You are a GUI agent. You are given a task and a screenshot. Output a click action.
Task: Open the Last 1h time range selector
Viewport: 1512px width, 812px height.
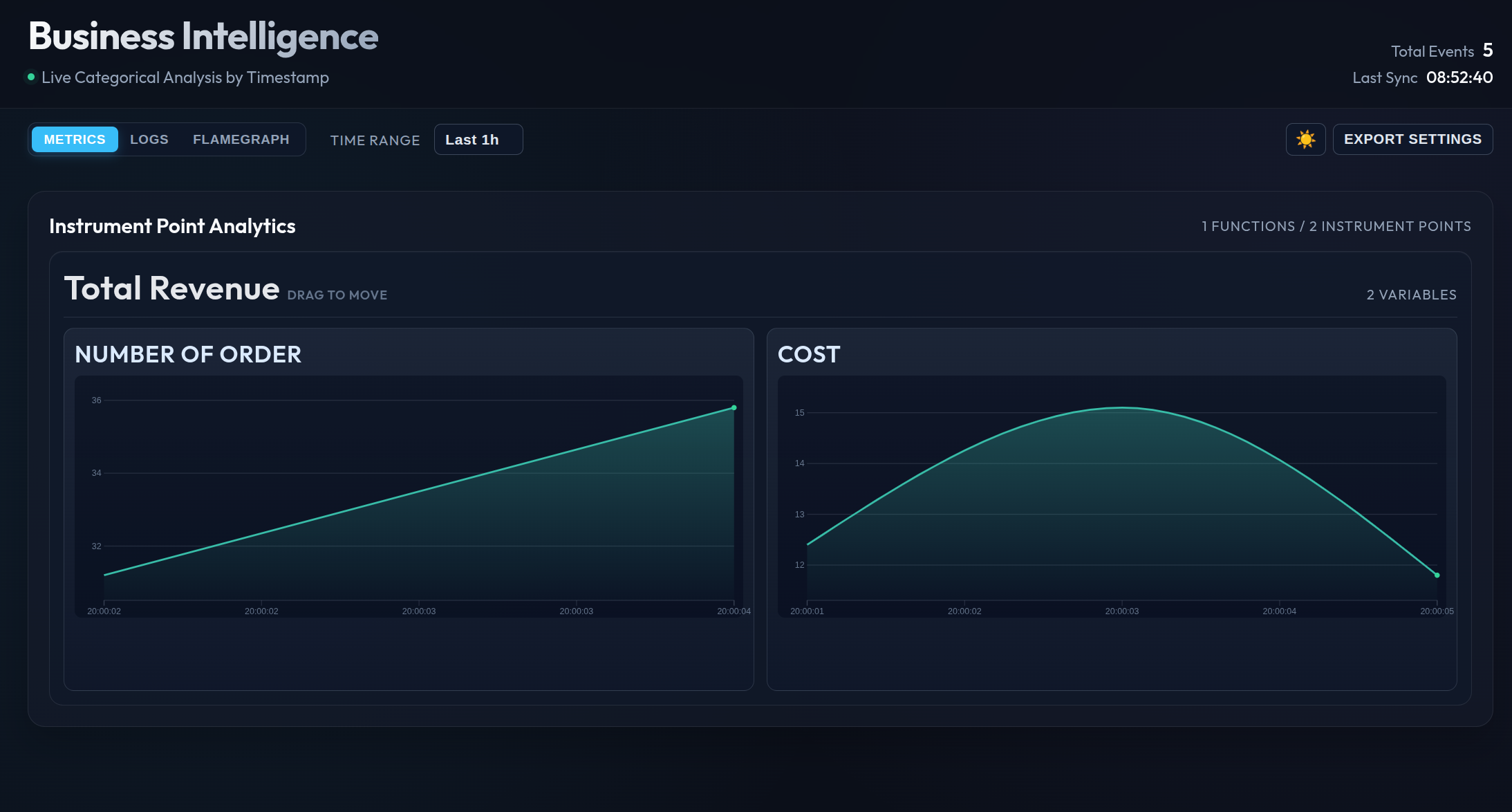[x=477, y=139]
